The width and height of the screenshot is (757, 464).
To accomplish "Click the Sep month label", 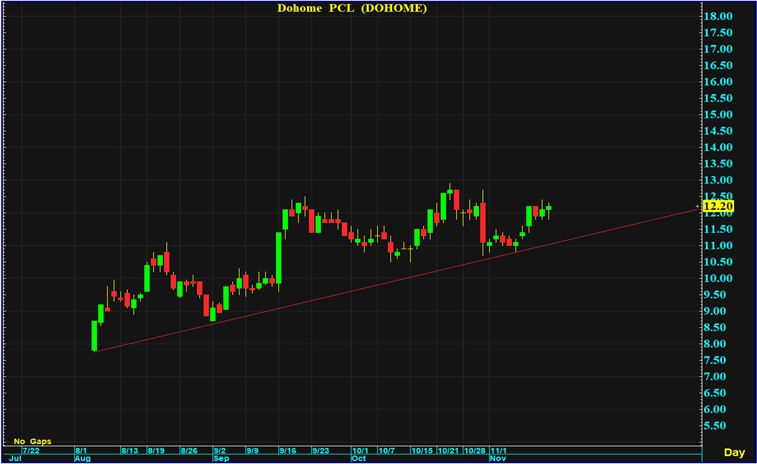I will point(221,458).
